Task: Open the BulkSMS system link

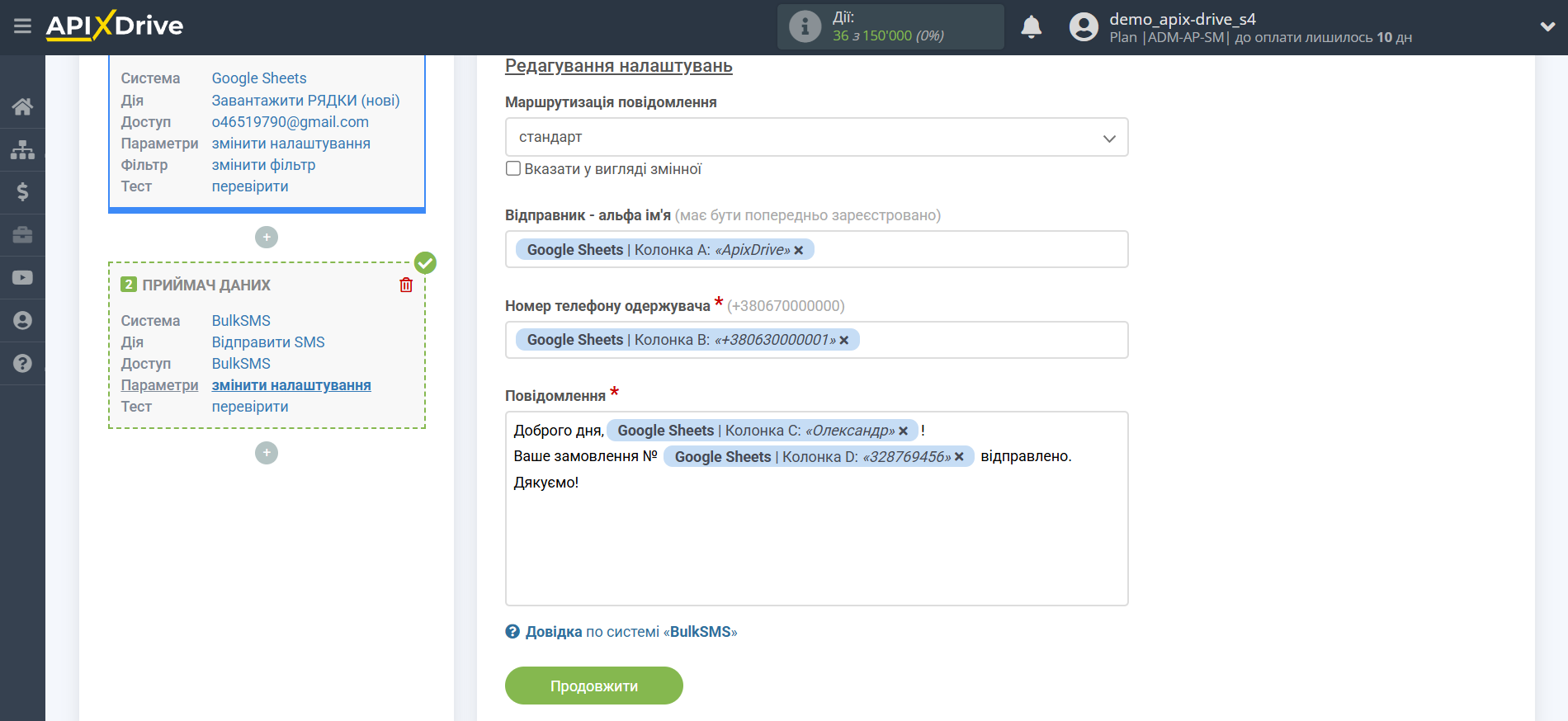Action: pyautogui.click(x=241, y=321)
